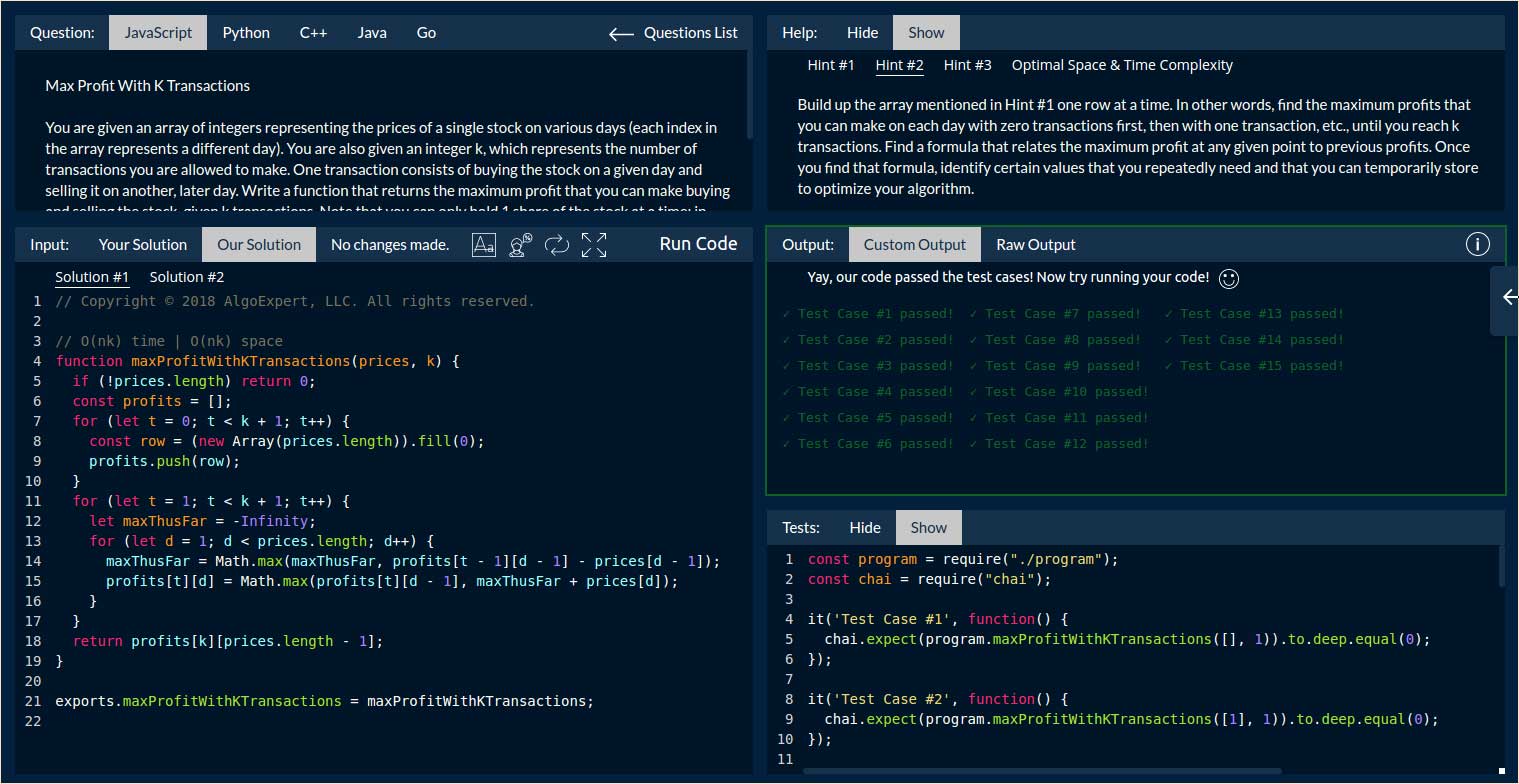Hide the Tests panel
This screenshot has width=1519, height=784.
coord(865,528)
